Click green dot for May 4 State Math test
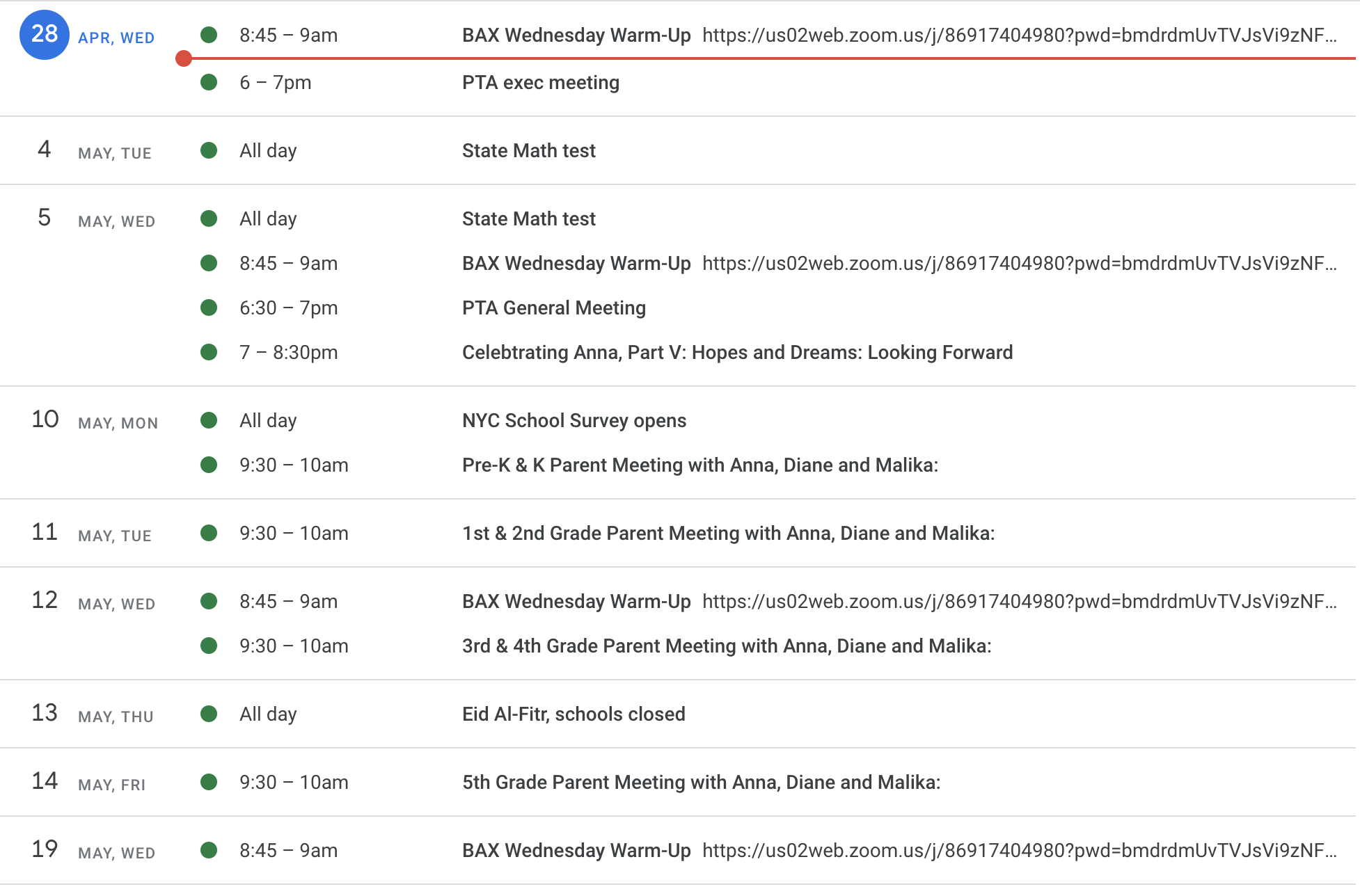 pyautogui.click(x=209, y=151)
